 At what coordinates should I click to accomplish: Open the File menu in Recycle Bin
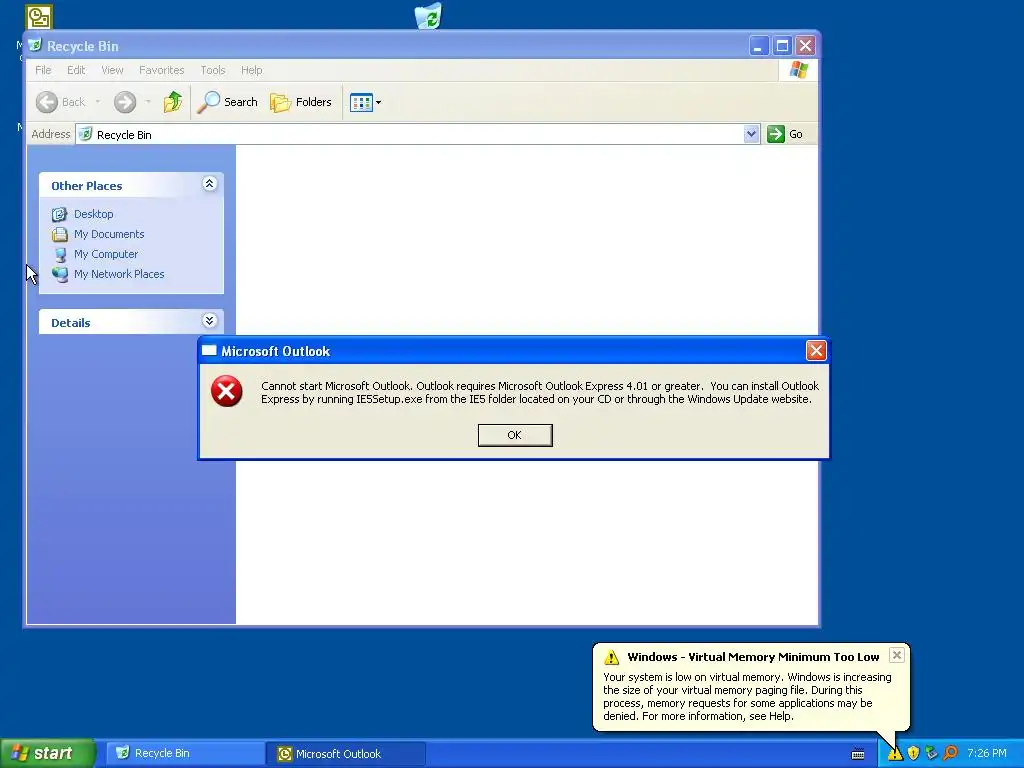(43, 70)
